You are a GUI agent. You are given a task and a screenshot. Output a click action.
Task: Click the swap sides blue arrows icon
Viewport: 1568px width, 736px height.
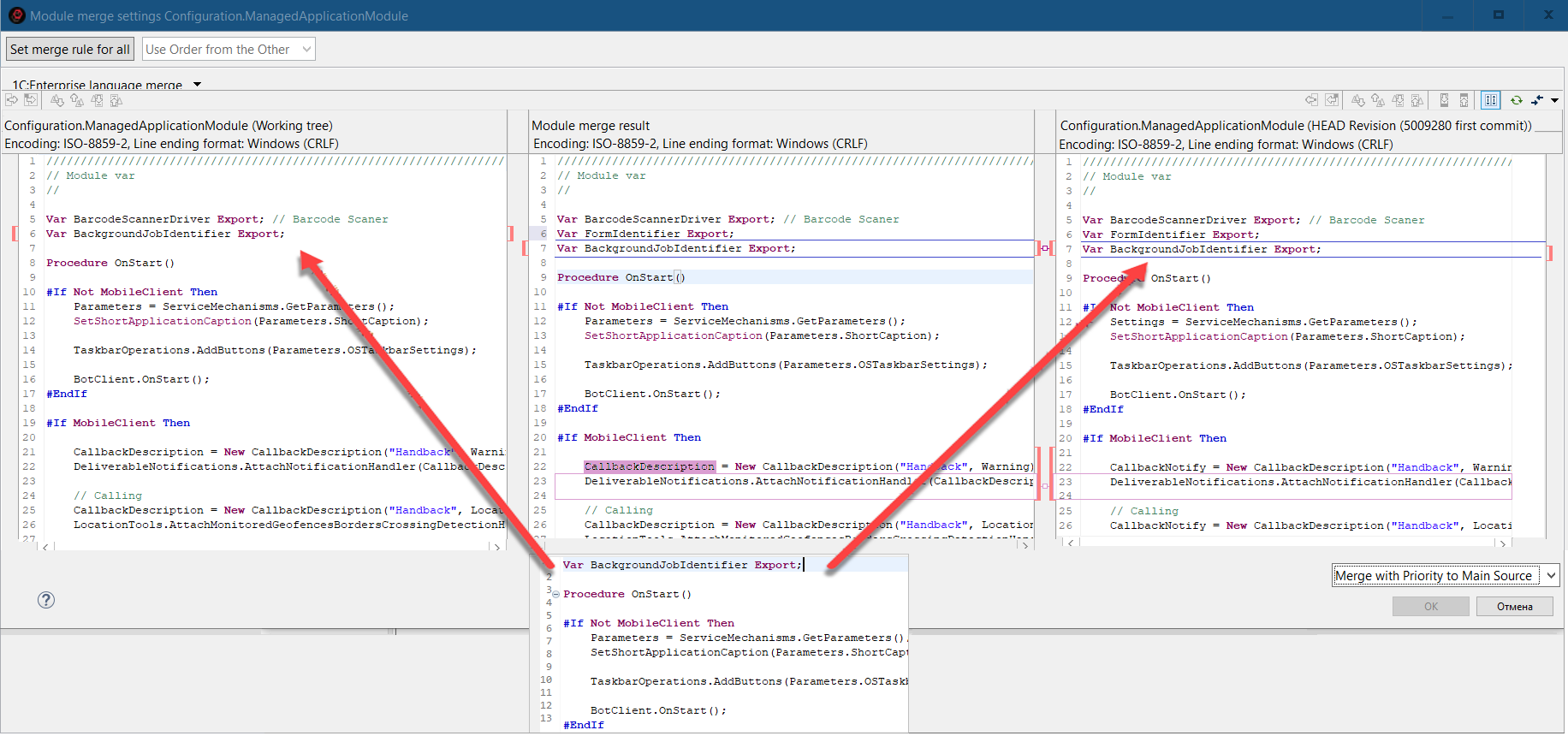(x=1537, y=101)
